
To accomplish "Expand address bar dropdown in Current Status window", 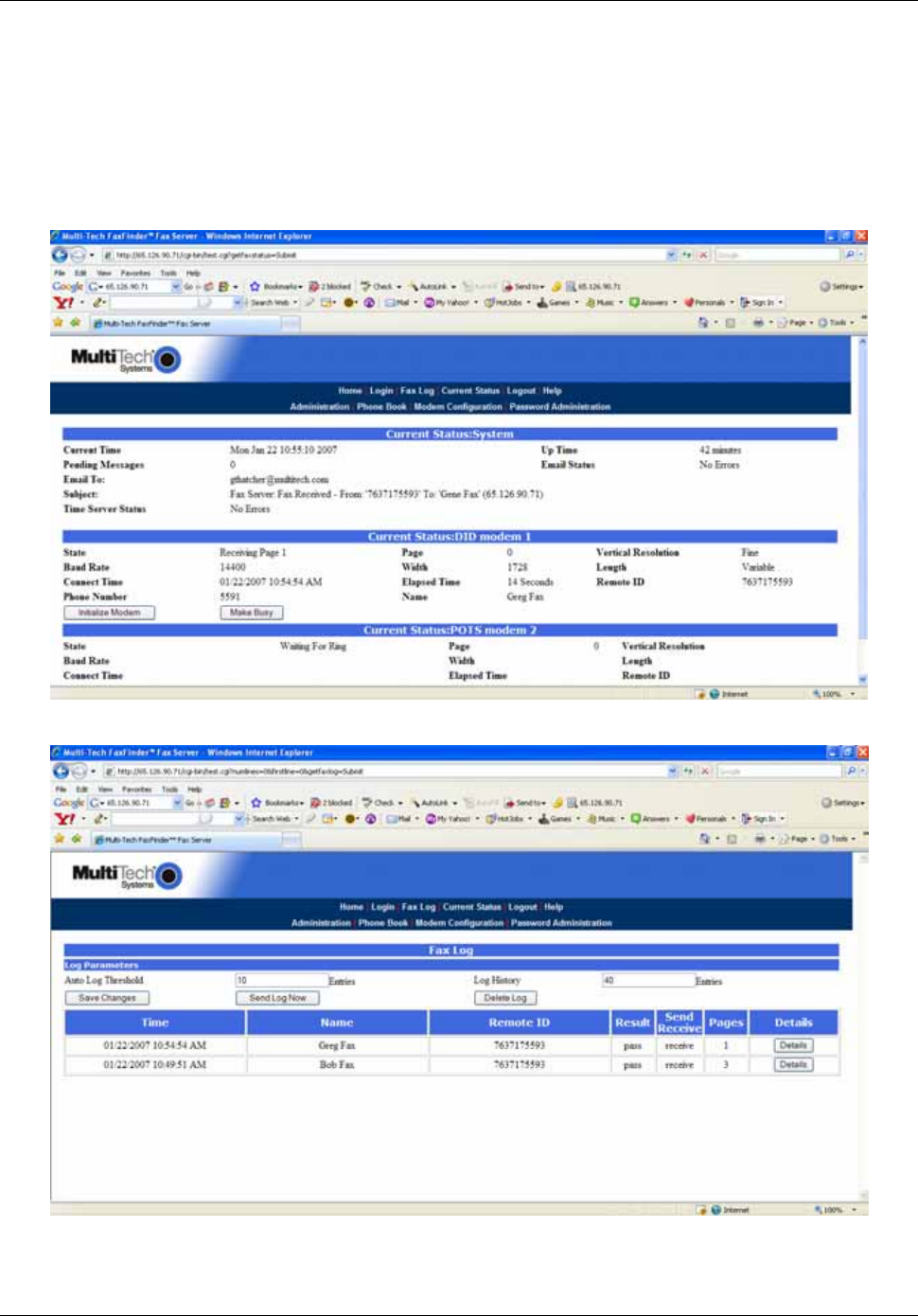I will (671, 255).
